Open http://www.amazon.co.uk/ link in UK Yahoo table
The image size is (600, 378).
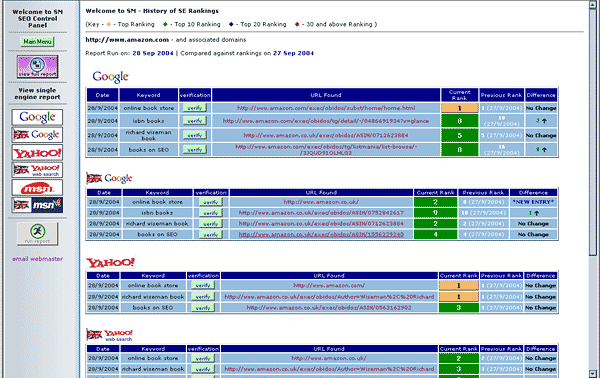[329, 358]
